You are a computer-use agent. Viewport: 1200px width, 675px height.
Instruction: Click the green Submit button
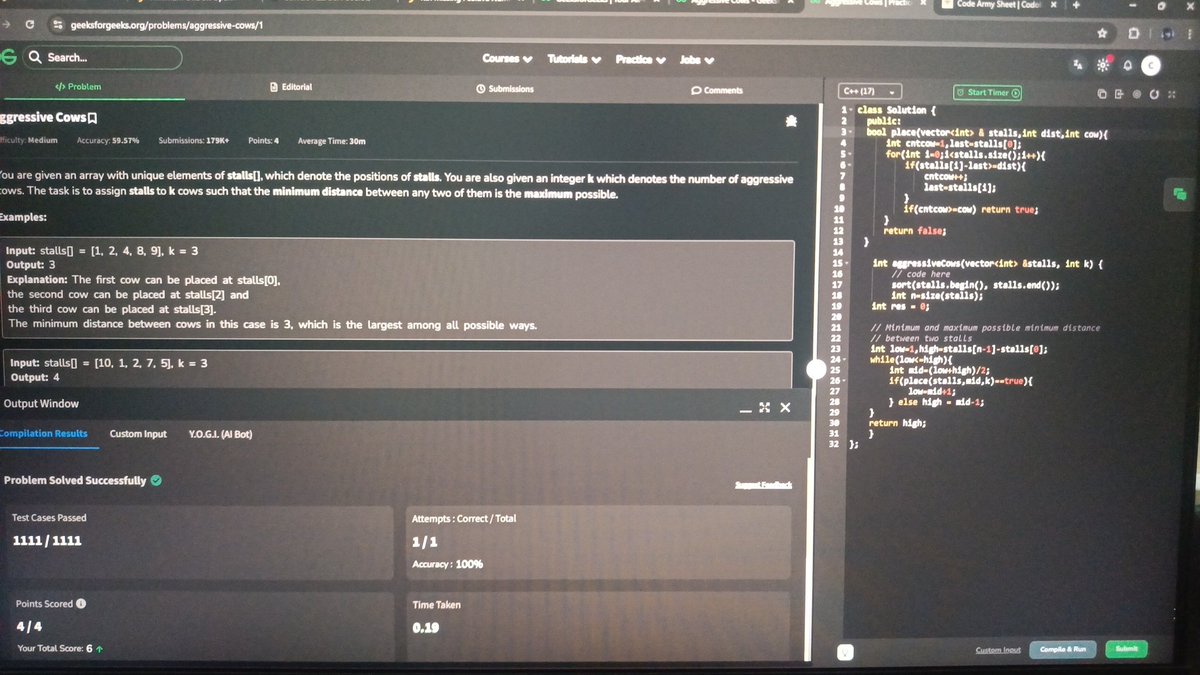(1126, 649)
